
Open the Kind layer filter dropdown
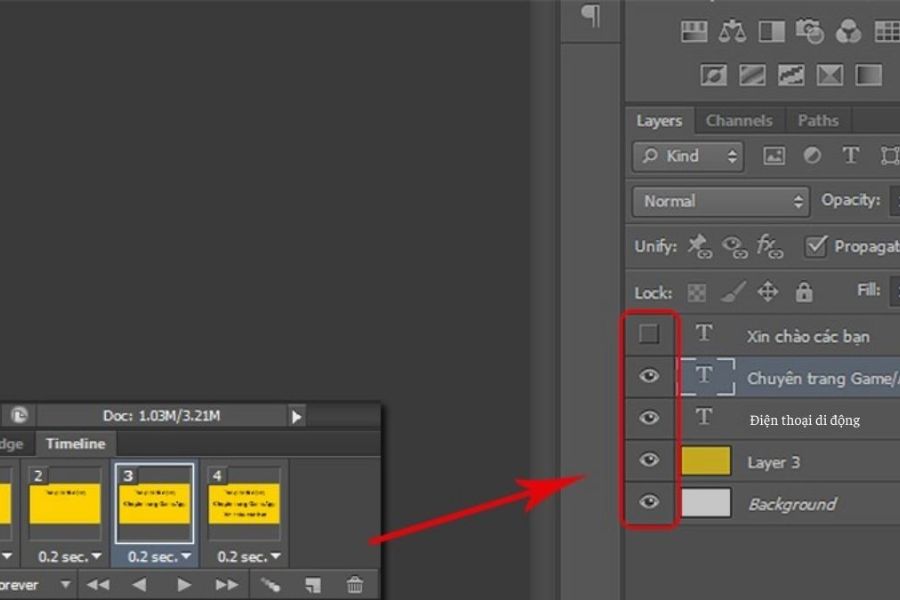[x=689, y=156]
